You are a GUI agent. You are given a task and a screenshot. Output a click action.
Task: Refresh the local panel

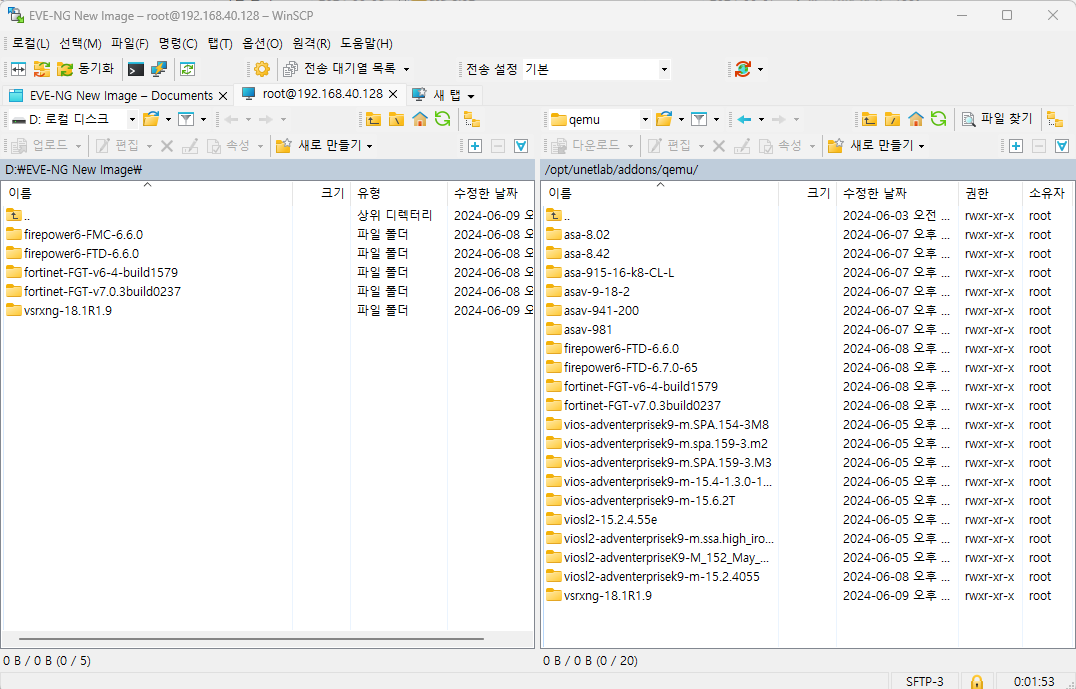click(x=443, y=119)
